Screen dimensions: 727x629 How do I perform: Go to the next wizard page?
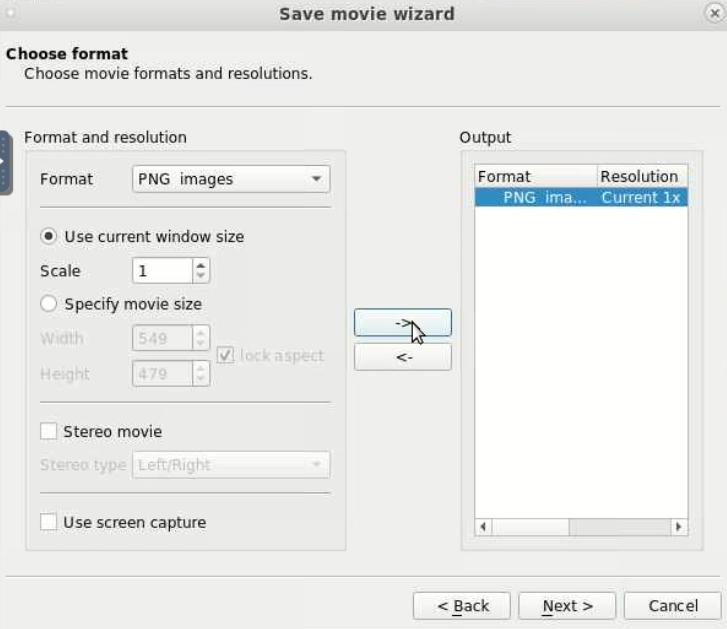point(567,606)
